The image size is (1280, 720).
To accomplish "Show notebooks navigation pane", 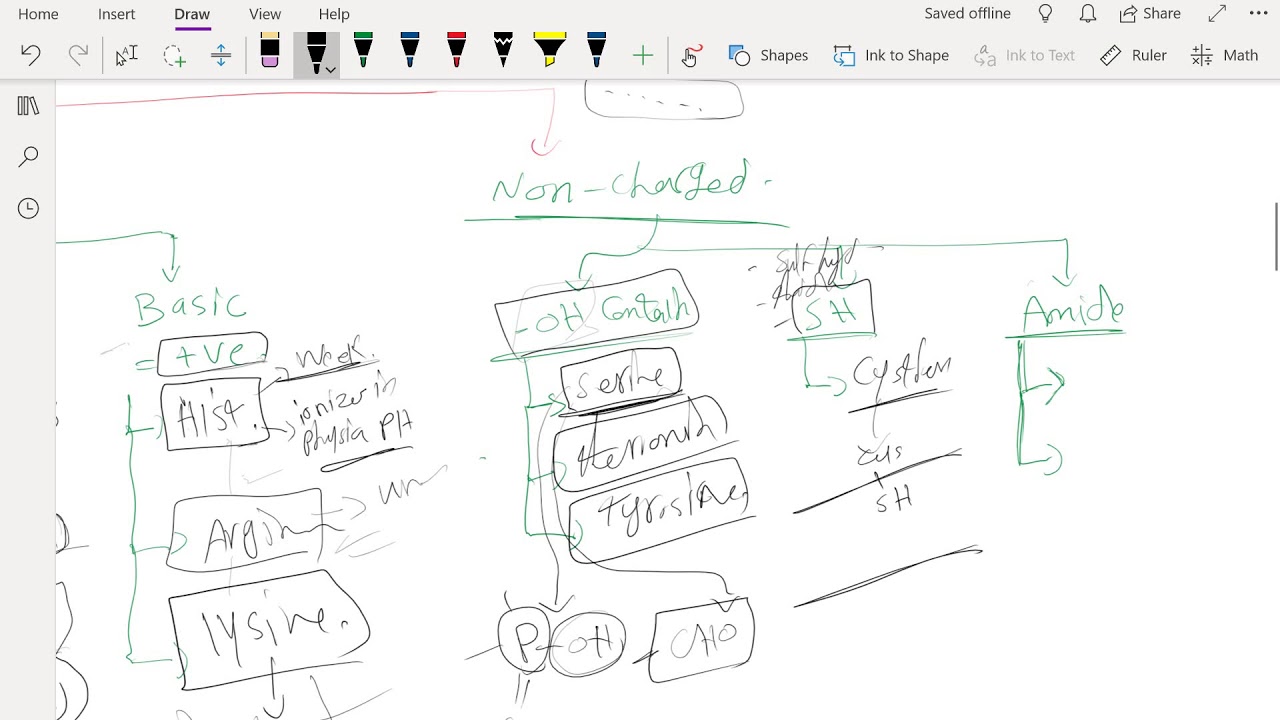I will coord(28,106).
